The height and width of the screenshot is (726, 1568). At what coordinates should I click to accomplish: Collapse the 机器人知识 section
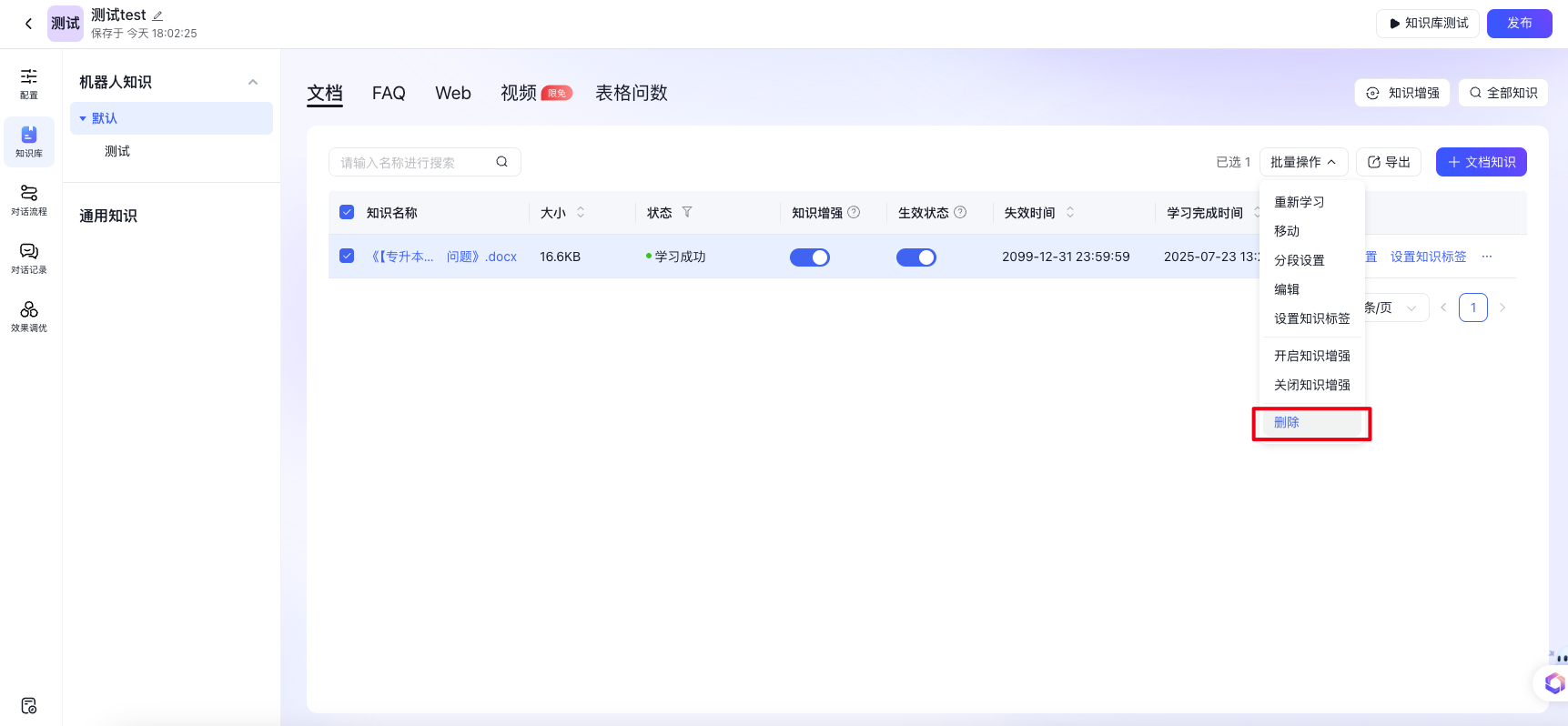[x=253, y=82]
